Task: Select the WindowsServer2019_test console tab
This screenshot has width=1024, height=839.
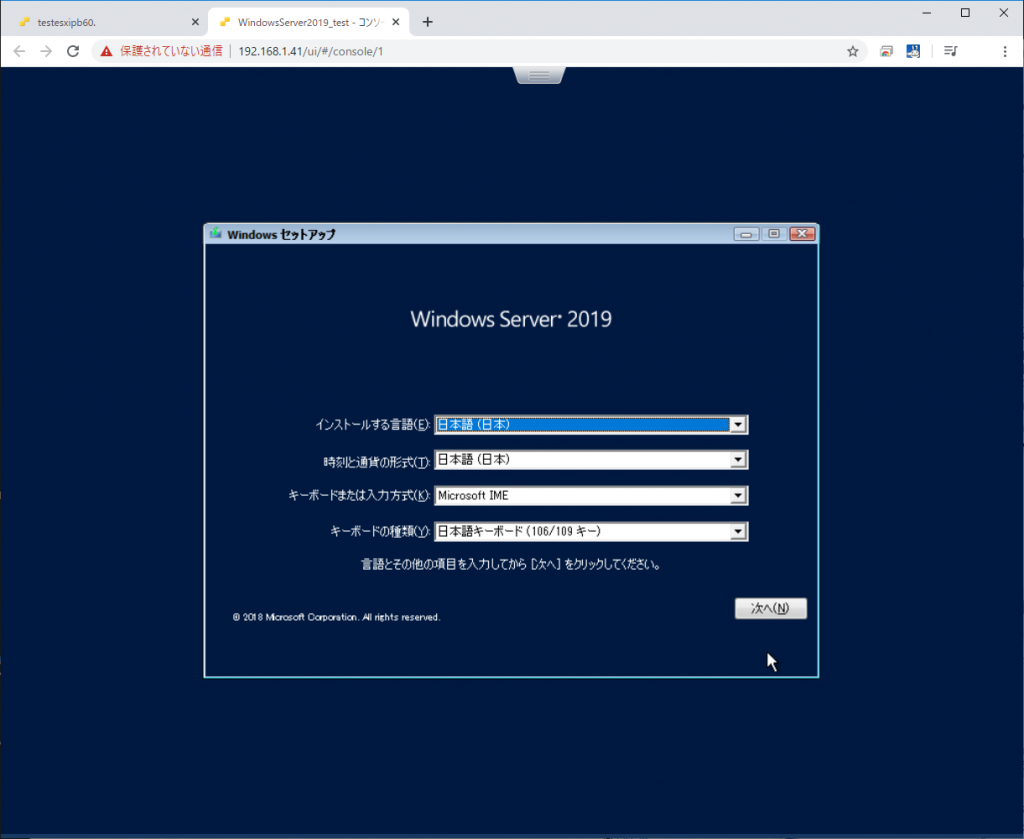Action: pyautogui.click(x=308, y=22)
